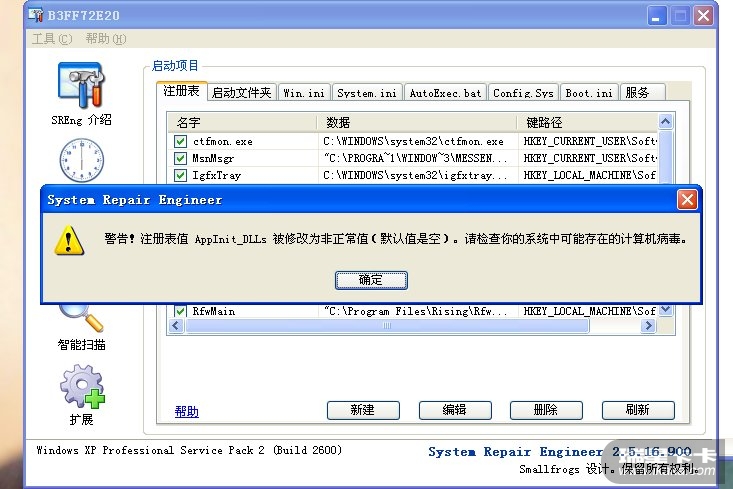Click the ctfmon.exe HKEY_CURRENT_USER key path cell

[x=590, y=141]
